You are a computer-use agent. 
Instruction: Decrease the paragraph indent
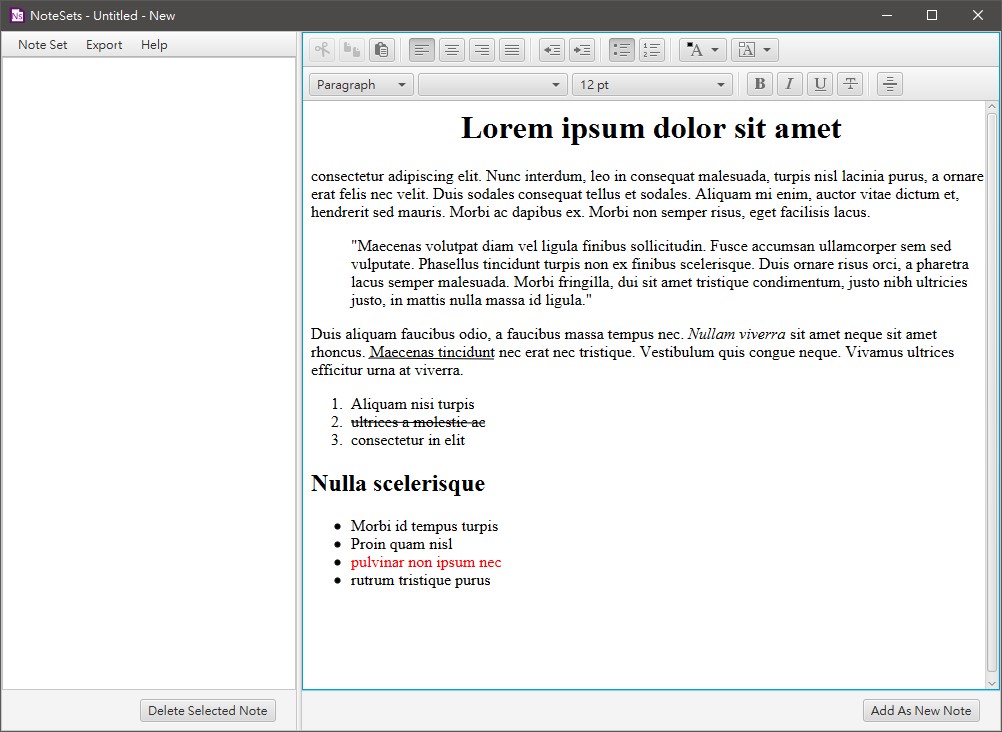[x=551, y=50]
